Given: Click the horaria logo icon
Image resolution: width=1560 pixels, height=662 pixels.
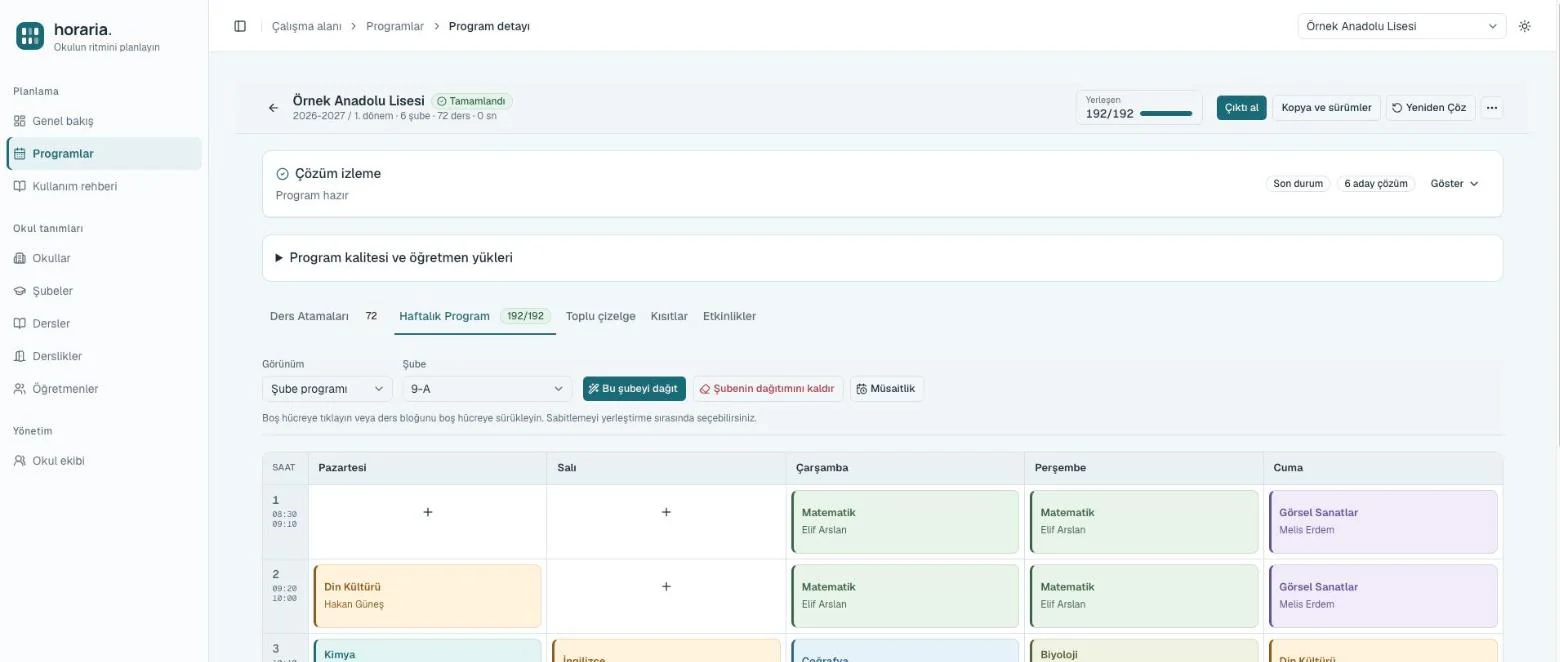Looking at the screenshot, I should point(30,36).
